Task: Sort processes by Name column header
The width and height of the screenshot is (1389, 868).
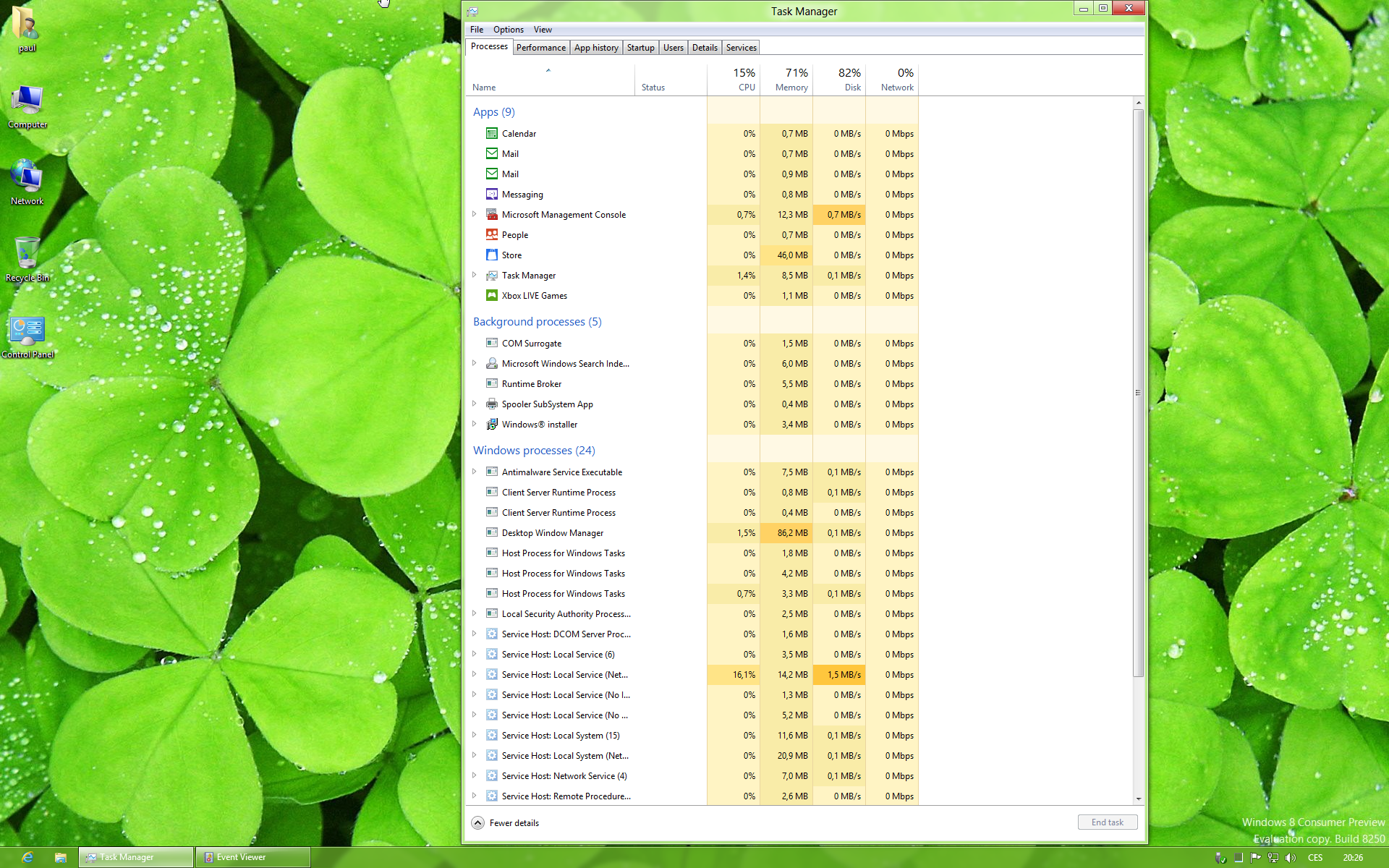Action: (x=550, y=80)
